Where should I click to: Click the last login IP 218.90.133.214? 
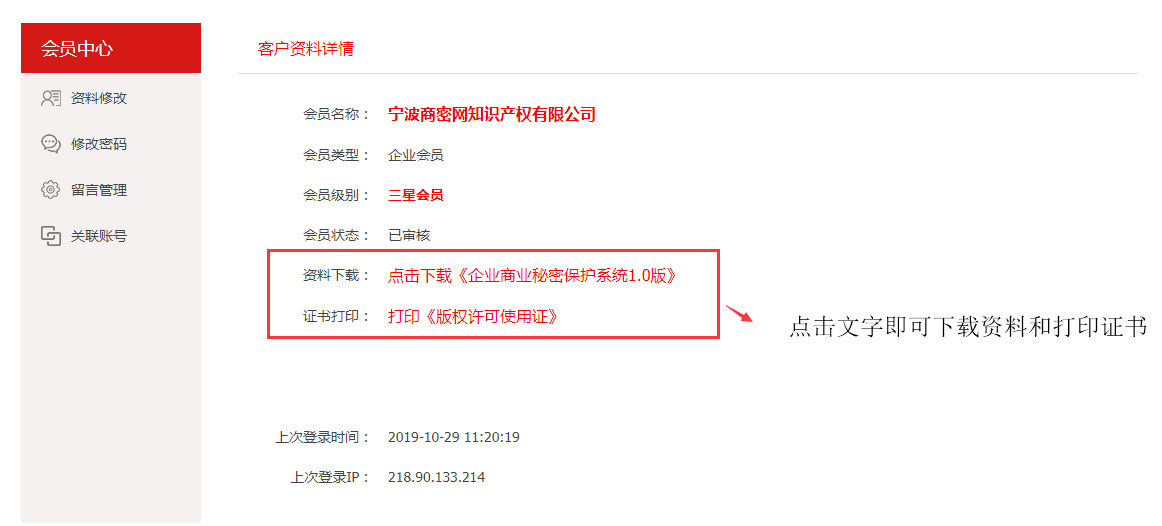(x=436, y=477)
